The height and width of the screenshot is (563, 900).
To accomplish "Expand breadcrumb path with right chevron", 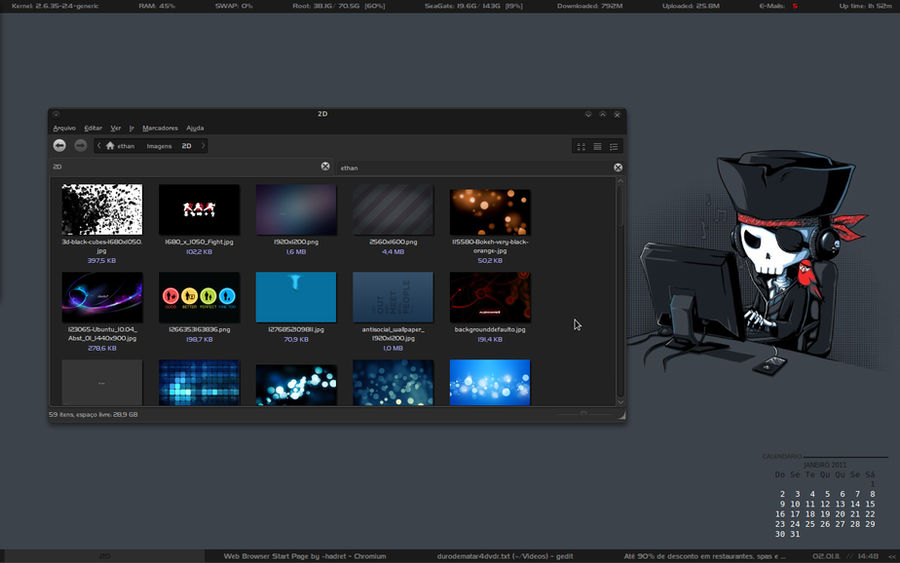I will (203, 146).
